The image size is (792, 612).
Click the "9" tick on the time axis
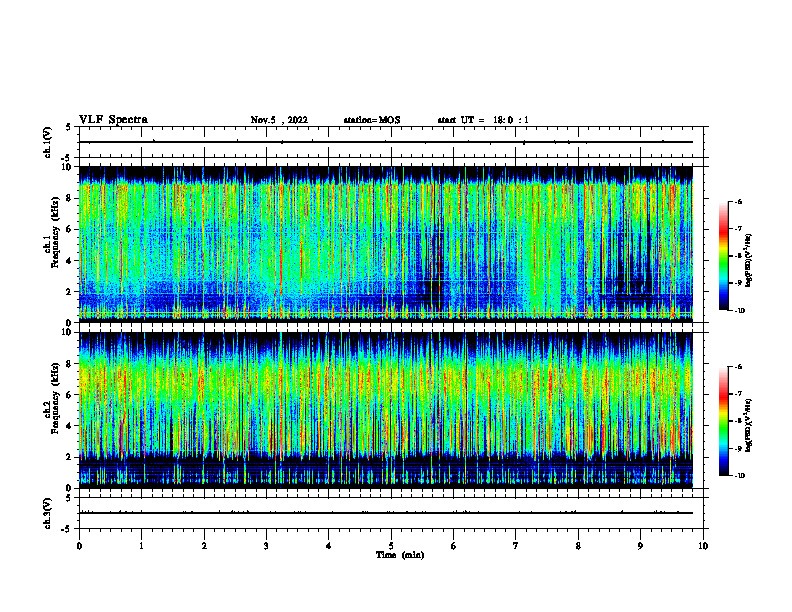coord(640,546)
